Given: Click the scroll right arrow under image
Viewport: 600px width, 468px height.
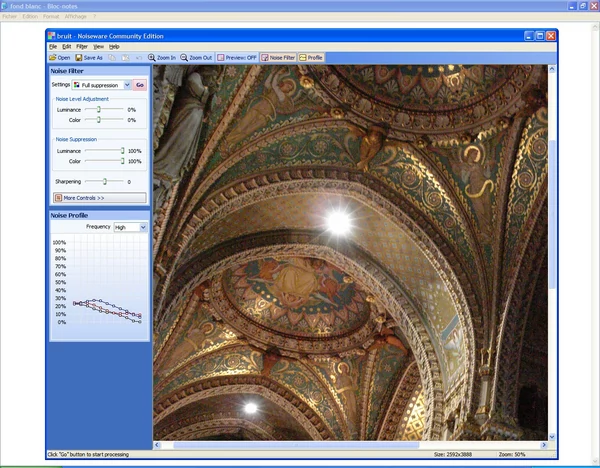Looking at the screenshot, I should [x=543, y=445].
